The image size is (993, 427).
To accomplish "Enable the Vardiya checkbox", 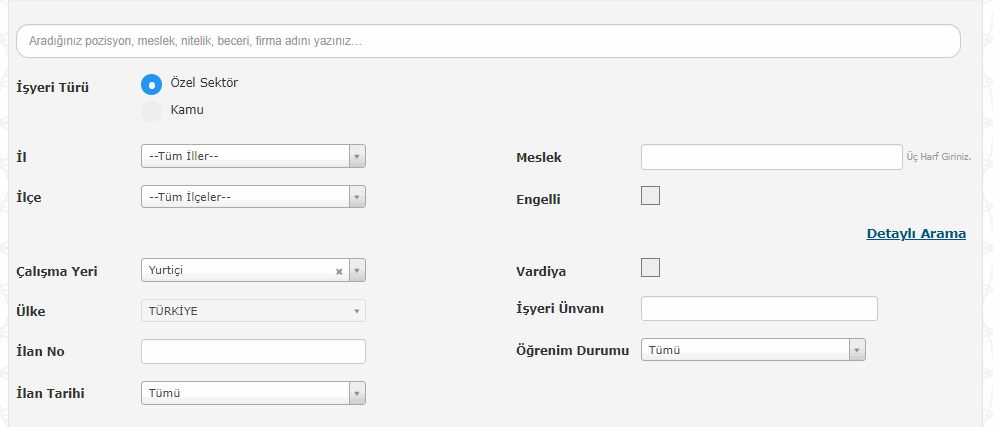I will click(650, 267).
